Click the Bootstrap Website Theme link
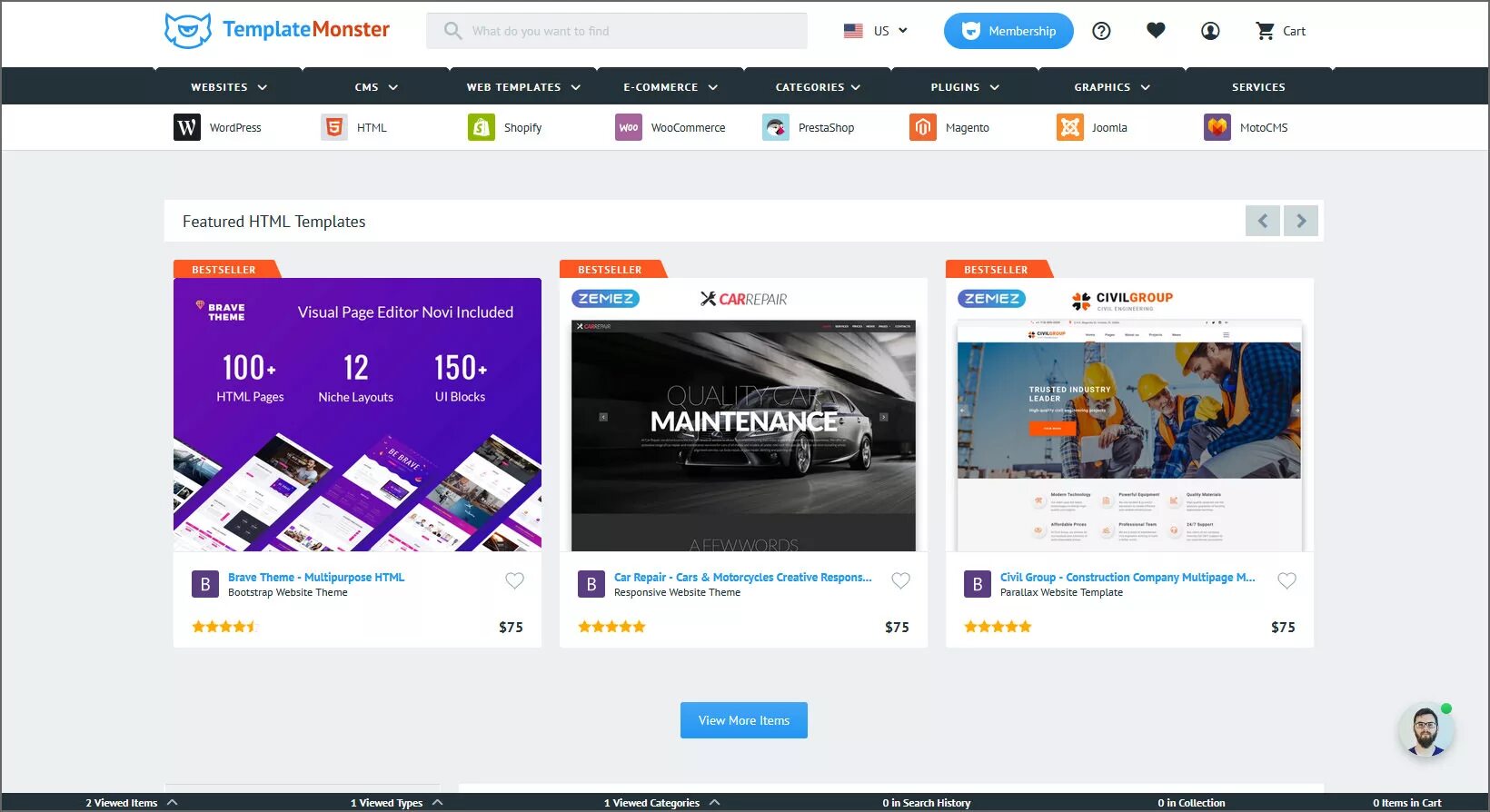The image size is (1490, 812). [288, 592]
